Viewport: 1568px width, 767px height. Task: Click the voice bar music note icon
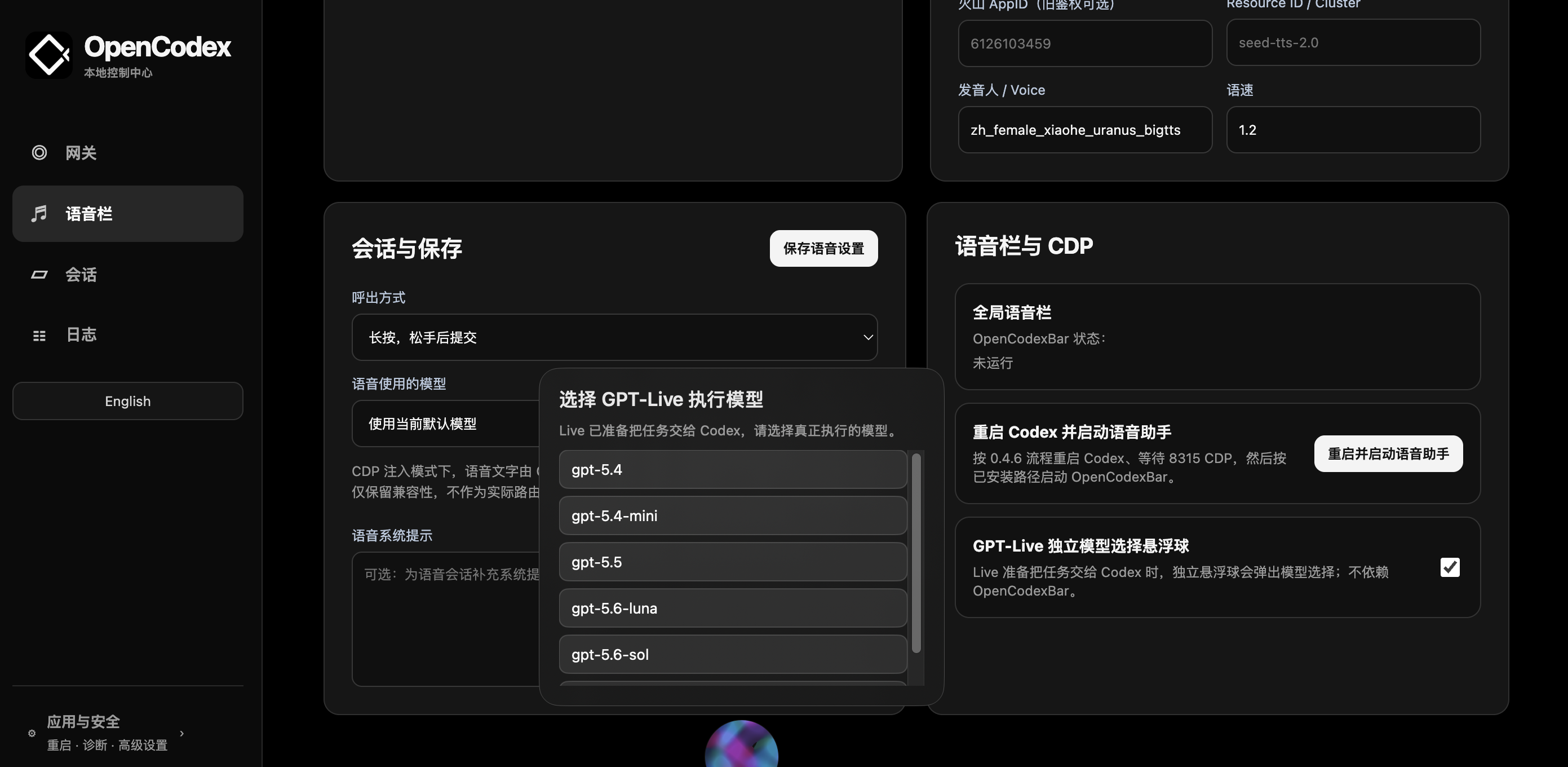pyautogui.click(x=39, y=214)
